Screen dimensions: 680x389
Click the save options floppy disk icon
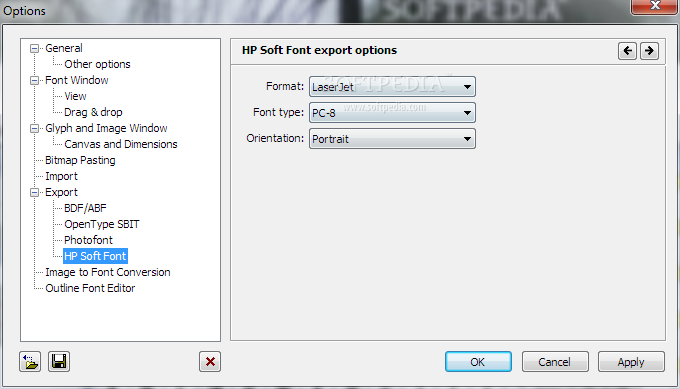tap(59, 361)
